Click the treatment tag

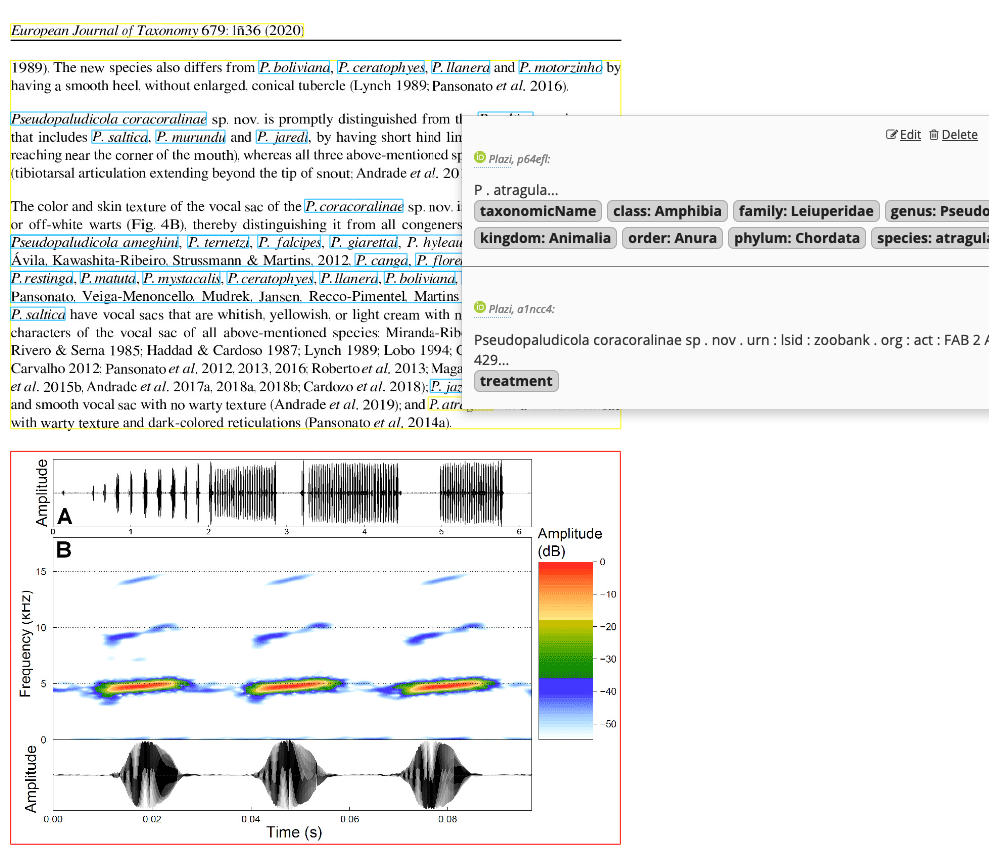coord(516,381)
